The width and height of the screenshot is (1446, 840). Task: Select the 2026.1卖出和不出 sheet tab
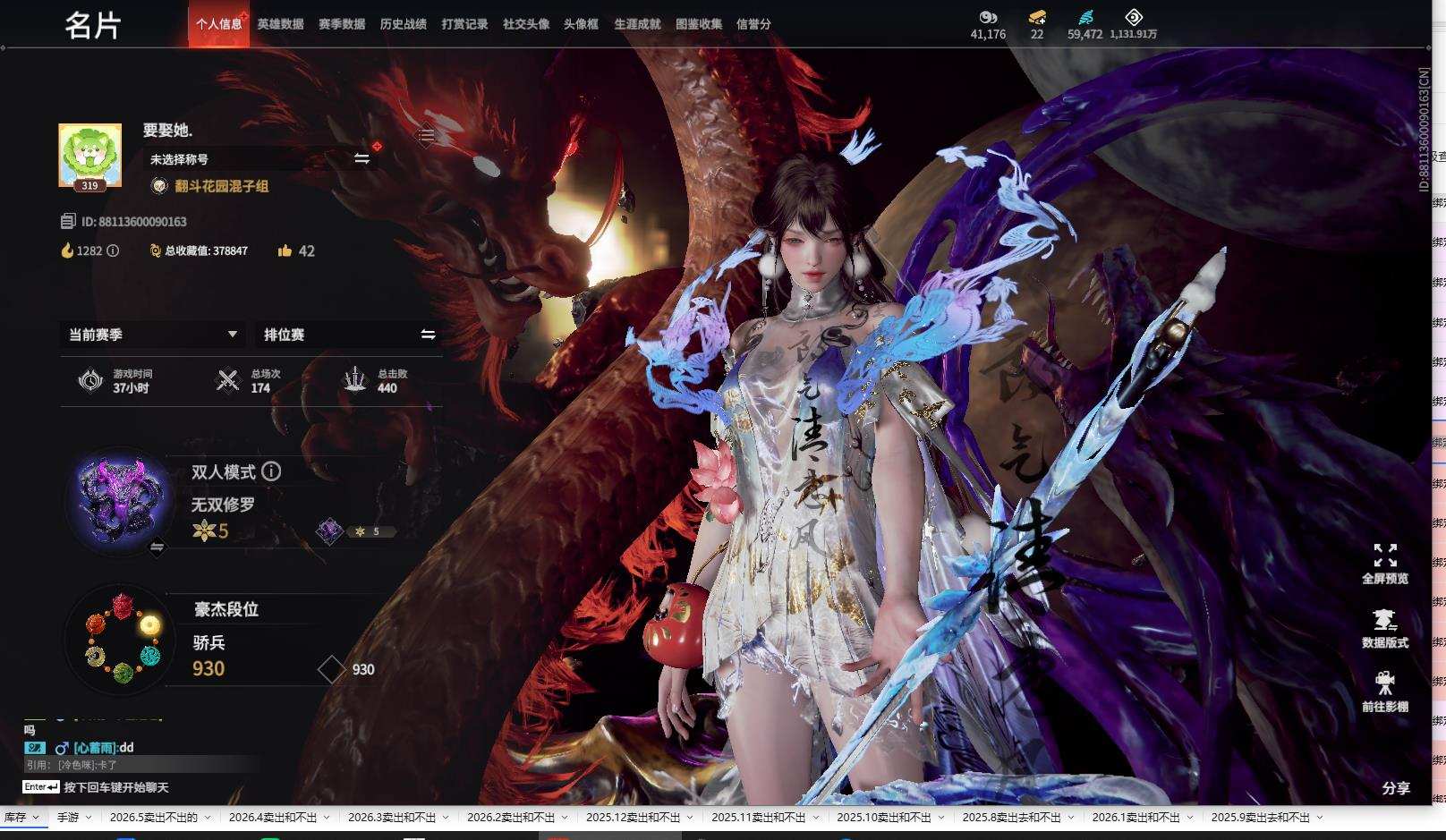pyautogui.click(x=1136, y=818)
